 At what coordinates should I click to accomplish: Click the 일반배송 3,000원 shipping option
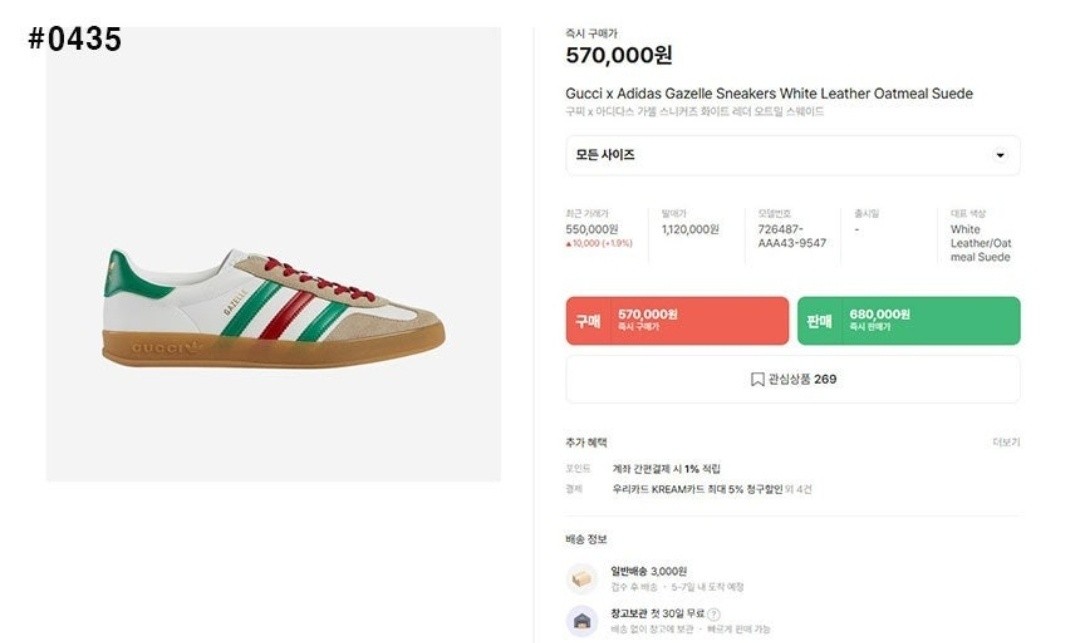(x=649, y=571)
